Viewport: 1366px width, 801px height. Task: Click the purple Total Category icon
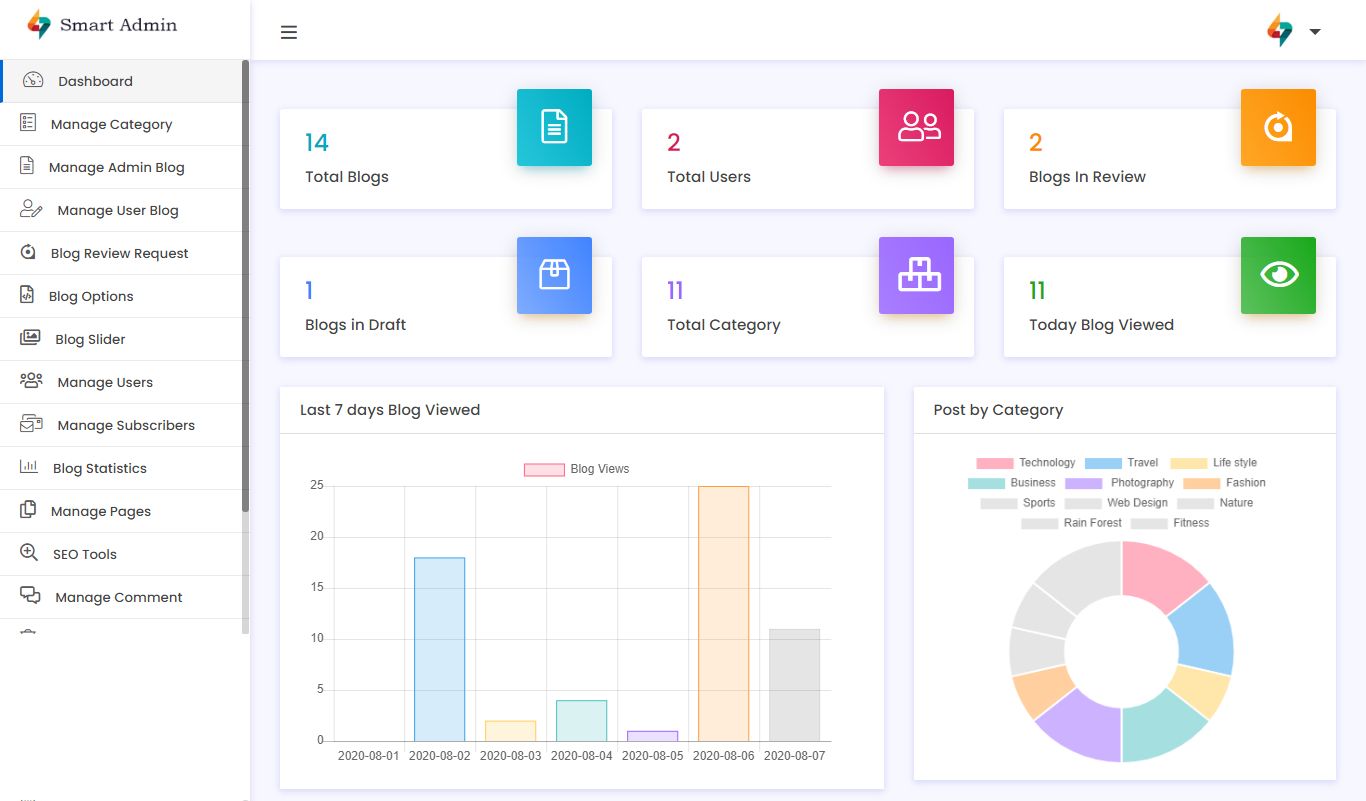click(916, 275)
